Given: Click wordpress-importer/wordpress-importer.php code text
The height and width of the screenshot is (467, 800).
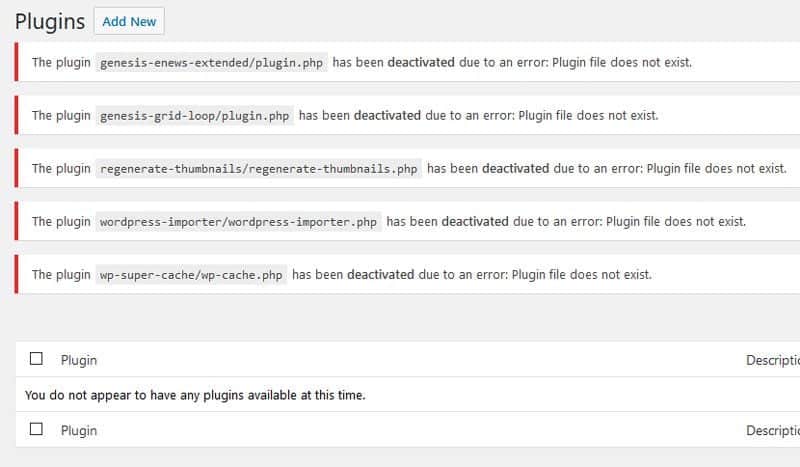Looking at the screenshot, I should (x=238, y=222).
